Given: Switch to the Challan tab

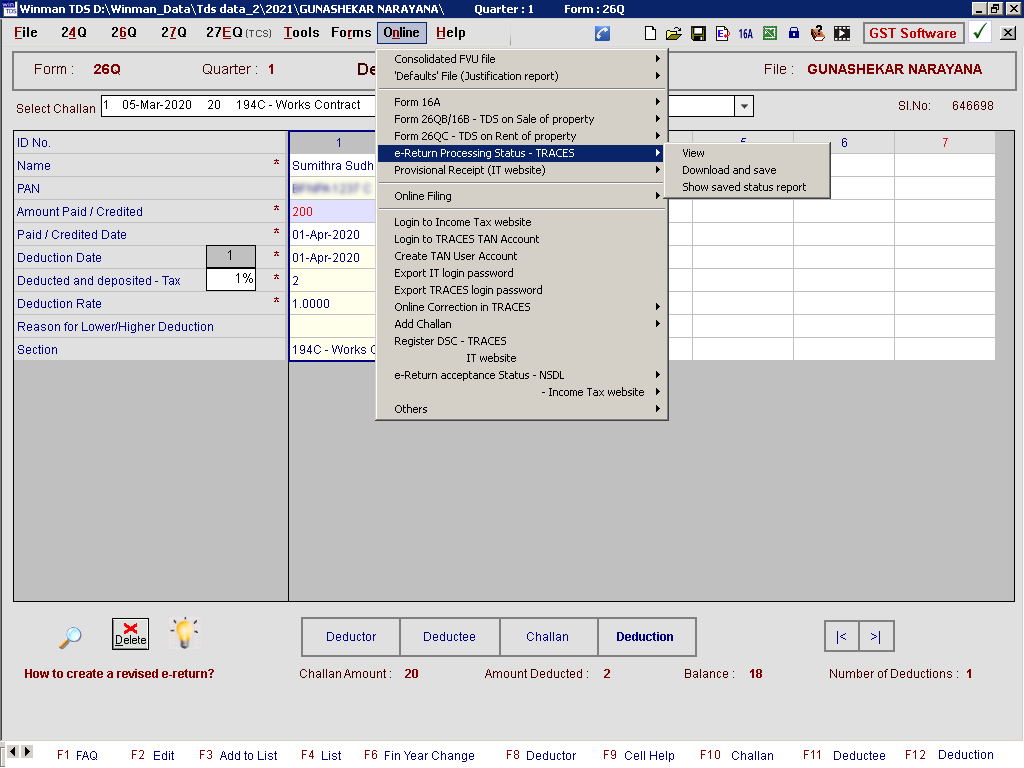Looking at the screenshot, I should 547,637.
